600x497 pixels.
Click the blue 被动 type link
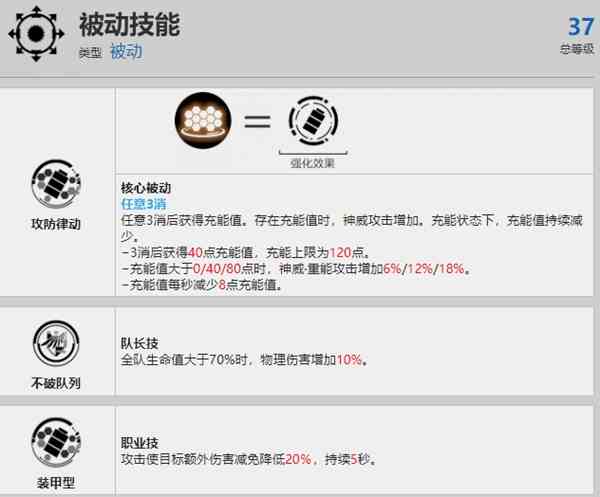click(x=126, y=52)
